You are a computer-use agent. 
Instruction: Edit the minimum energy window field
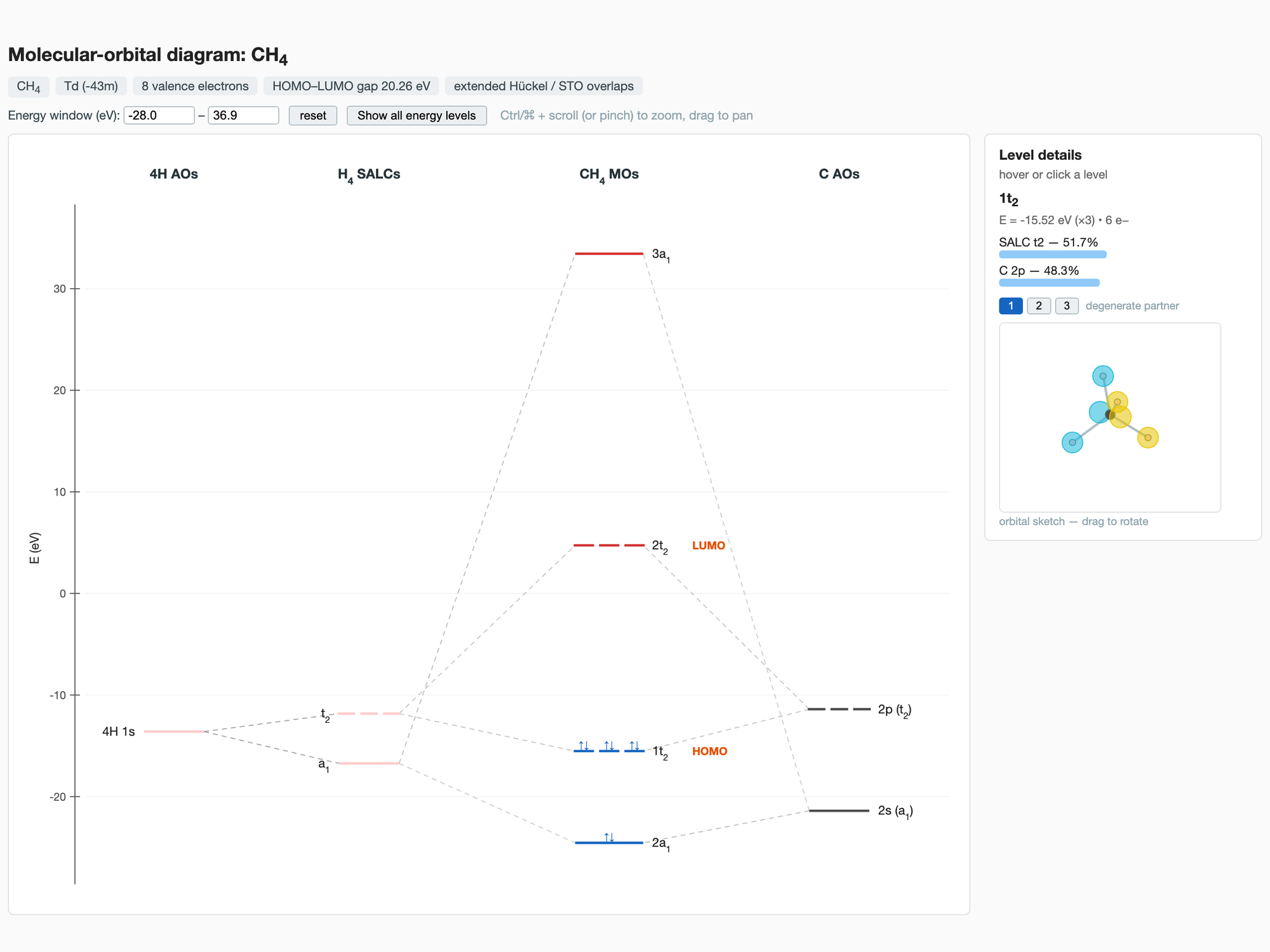pos(159,116)
